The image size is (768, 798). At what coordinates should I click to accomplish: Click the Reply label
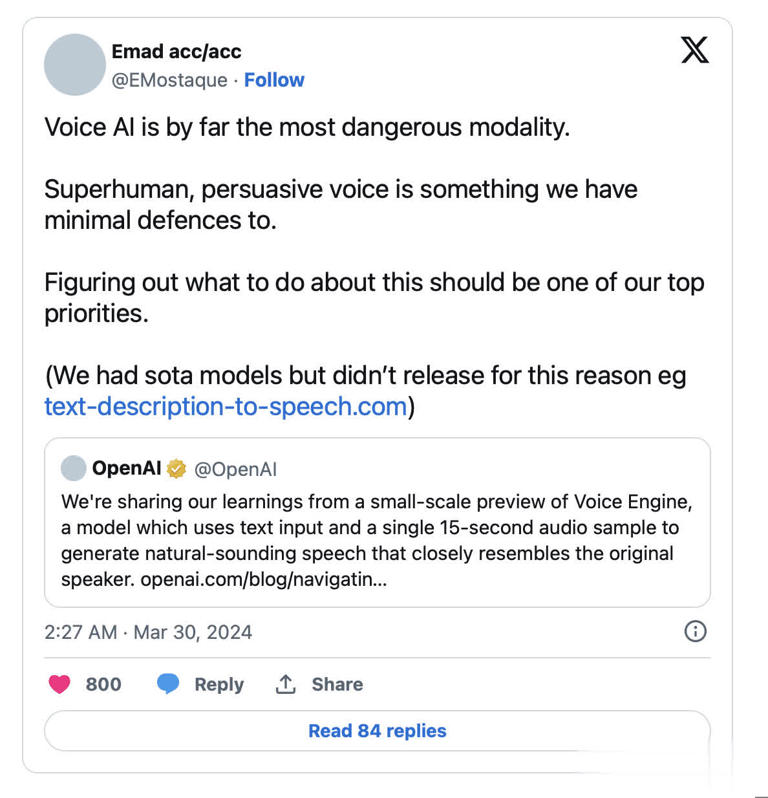(x=219, y=684)
